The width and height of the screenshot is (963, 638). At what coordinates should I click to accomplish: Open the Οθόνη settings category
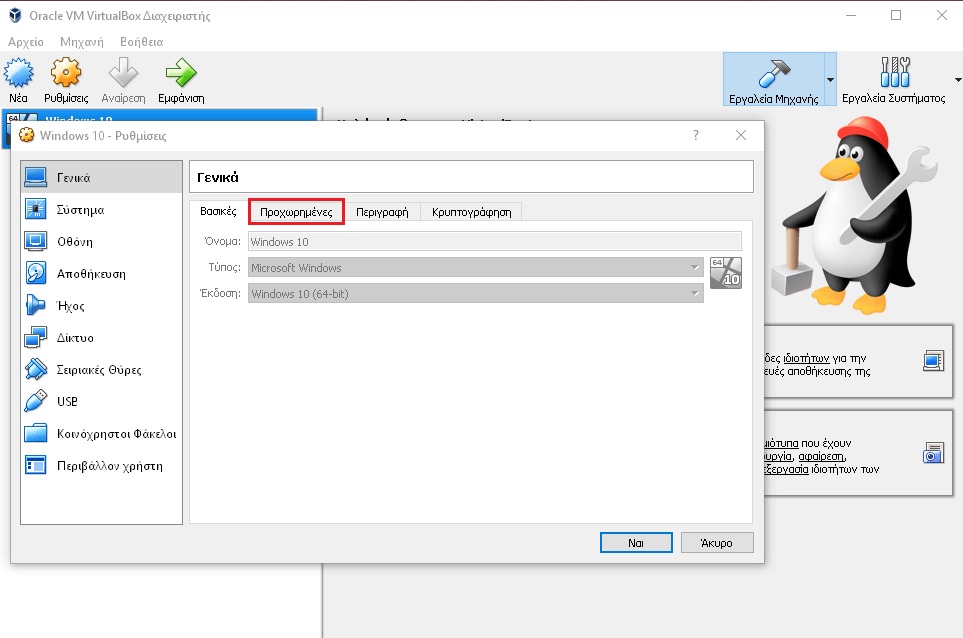tap(101, 241)
